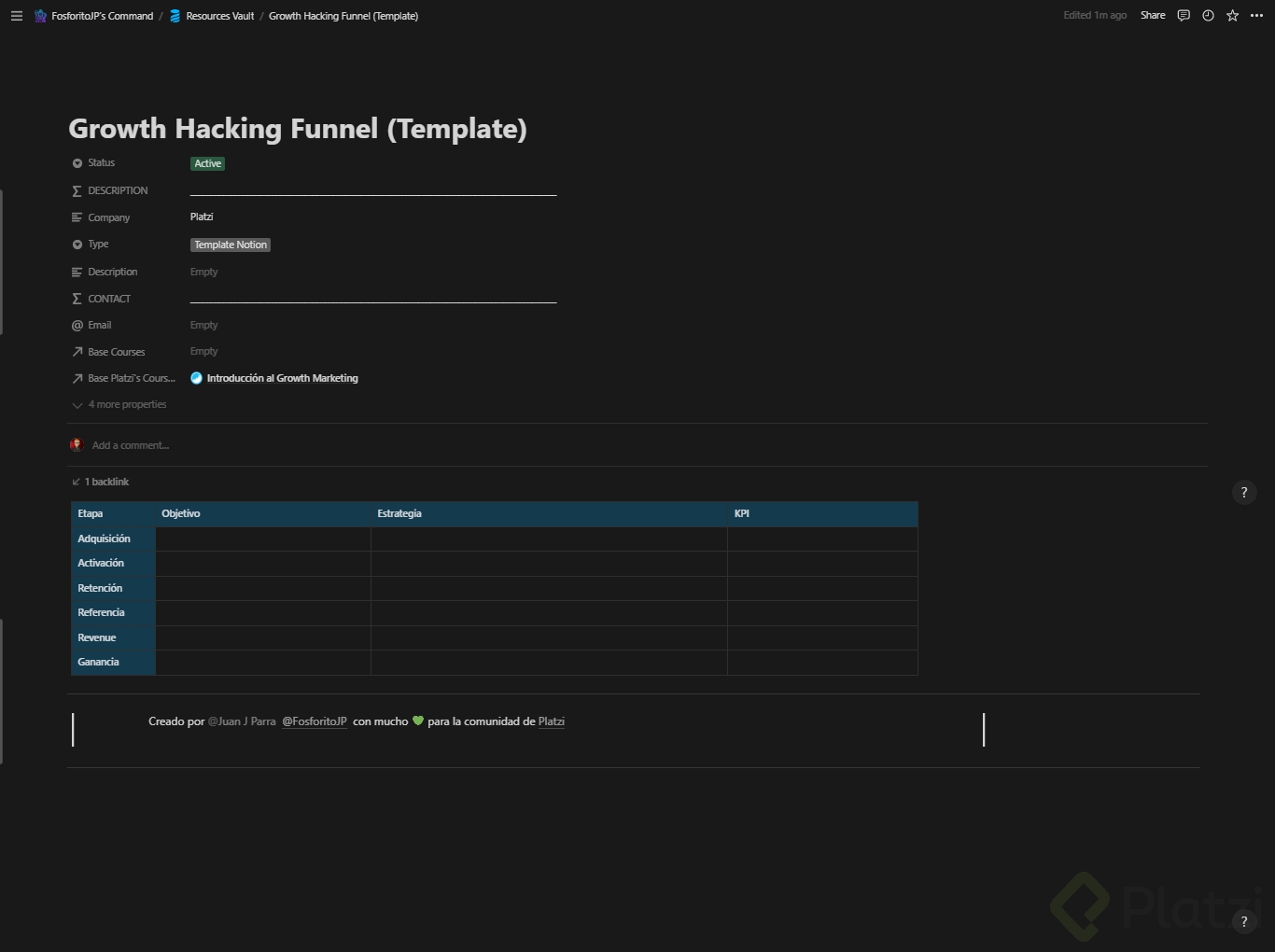Expand 4 more properties
The width and height of the screenshot is (1275, 952).
coord(119,405)
